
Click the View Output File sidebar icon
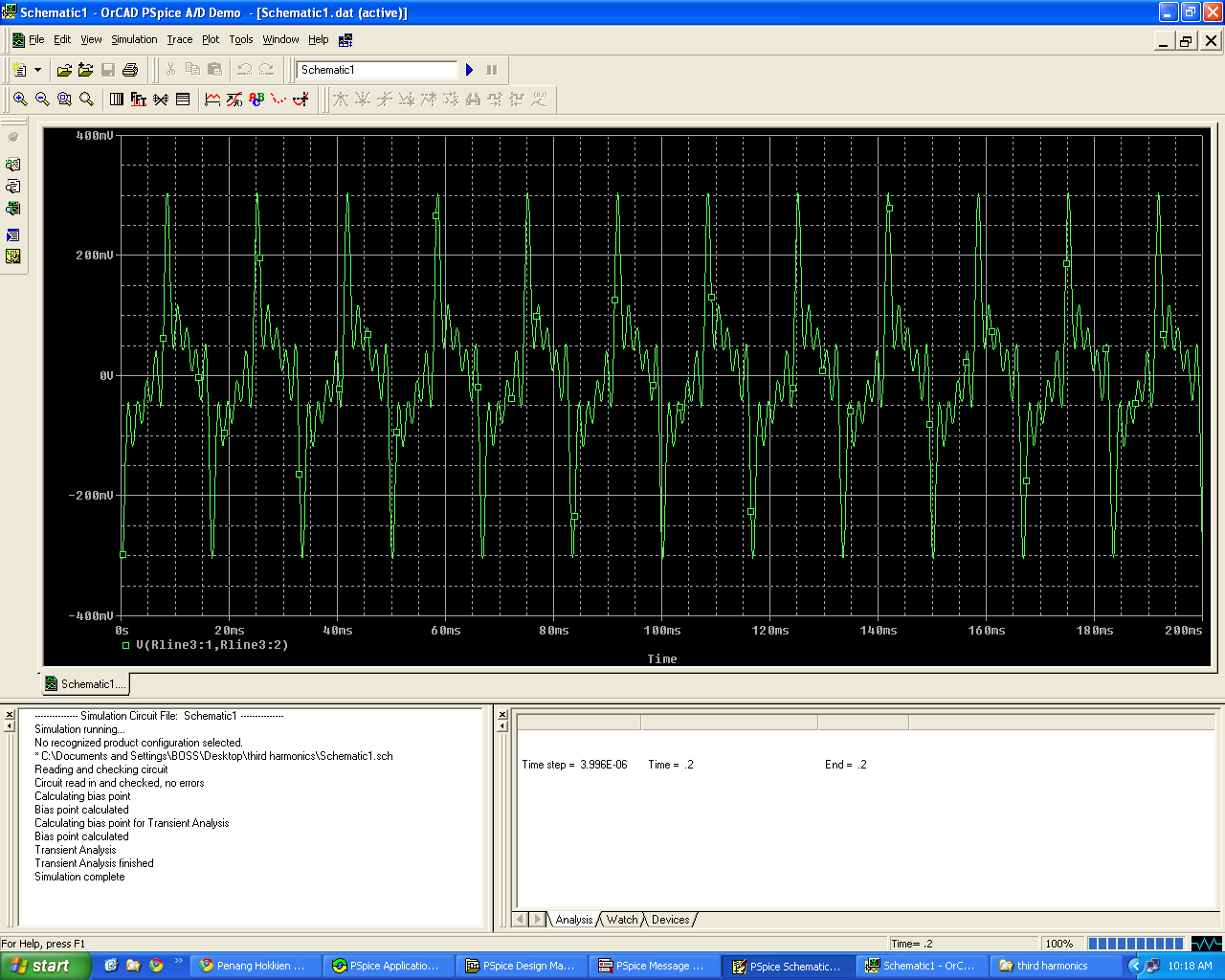(x=13, y=186)
